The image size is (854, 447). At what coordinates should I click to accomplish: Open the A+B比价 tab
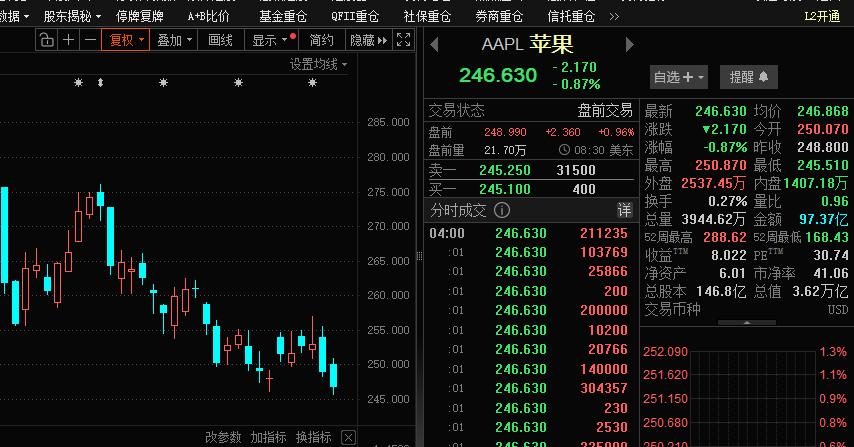(x=209, y=17)
